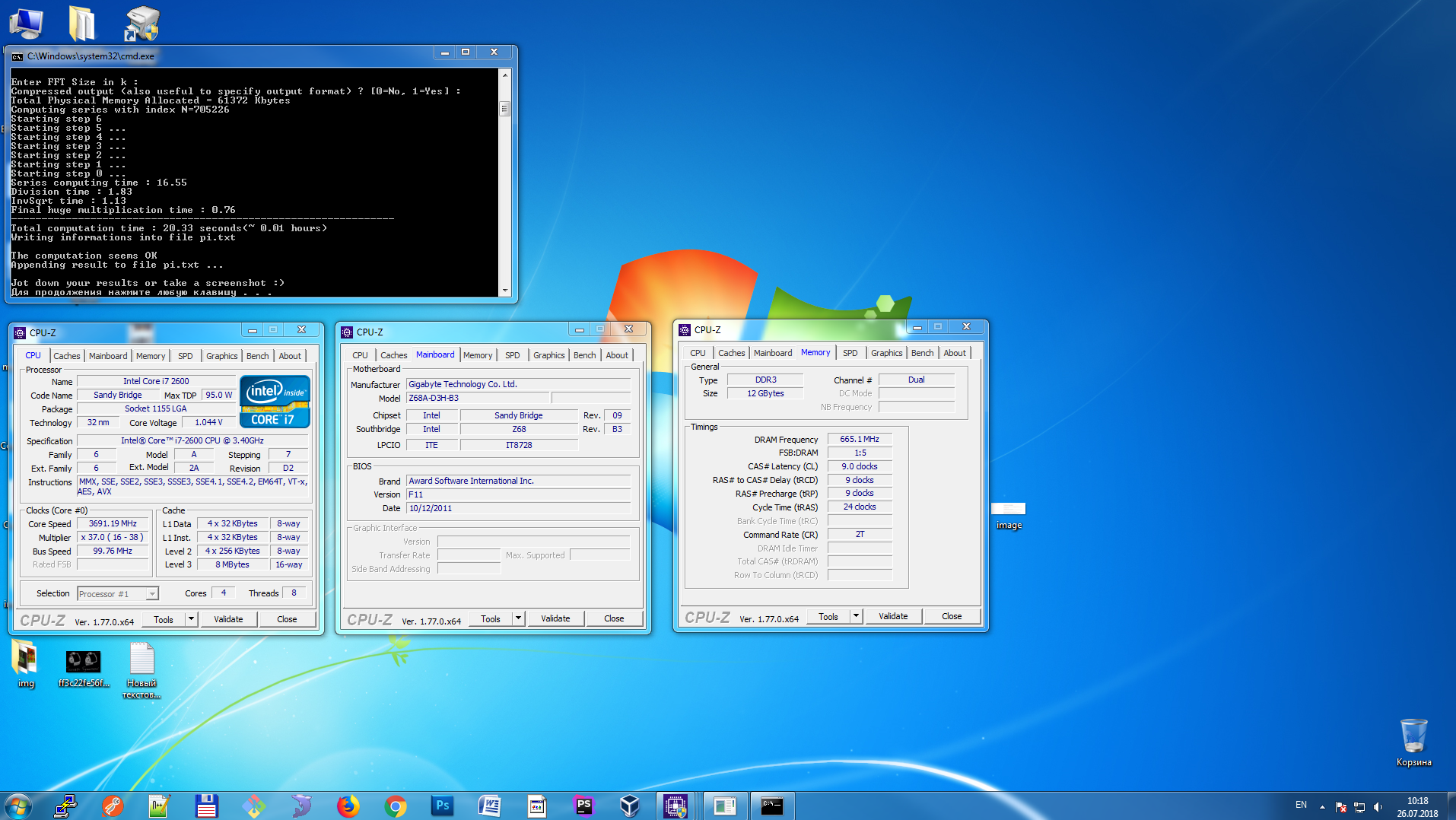
Task: Open Graphics tab in right CPU-Z window
Action: pyautogui.click(x=886, y=353)
